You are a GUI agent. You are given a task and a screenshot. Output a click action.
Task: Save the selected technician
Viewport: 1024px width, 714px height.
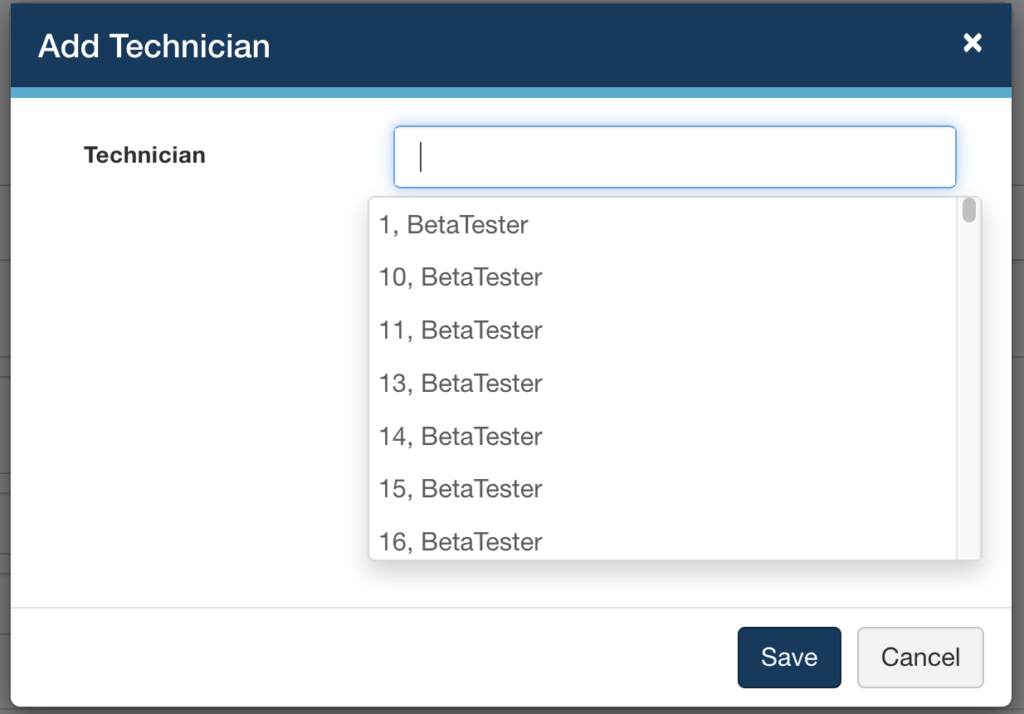[789, 657]
